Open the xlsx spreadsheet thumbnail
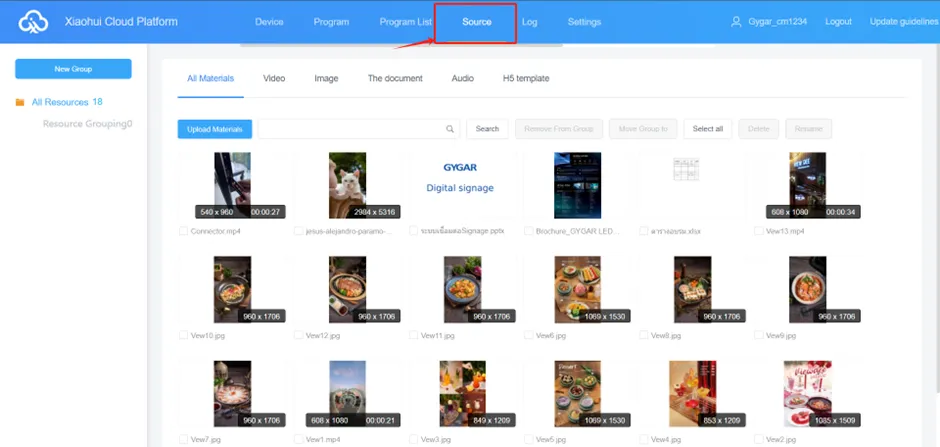 (686, 170)
